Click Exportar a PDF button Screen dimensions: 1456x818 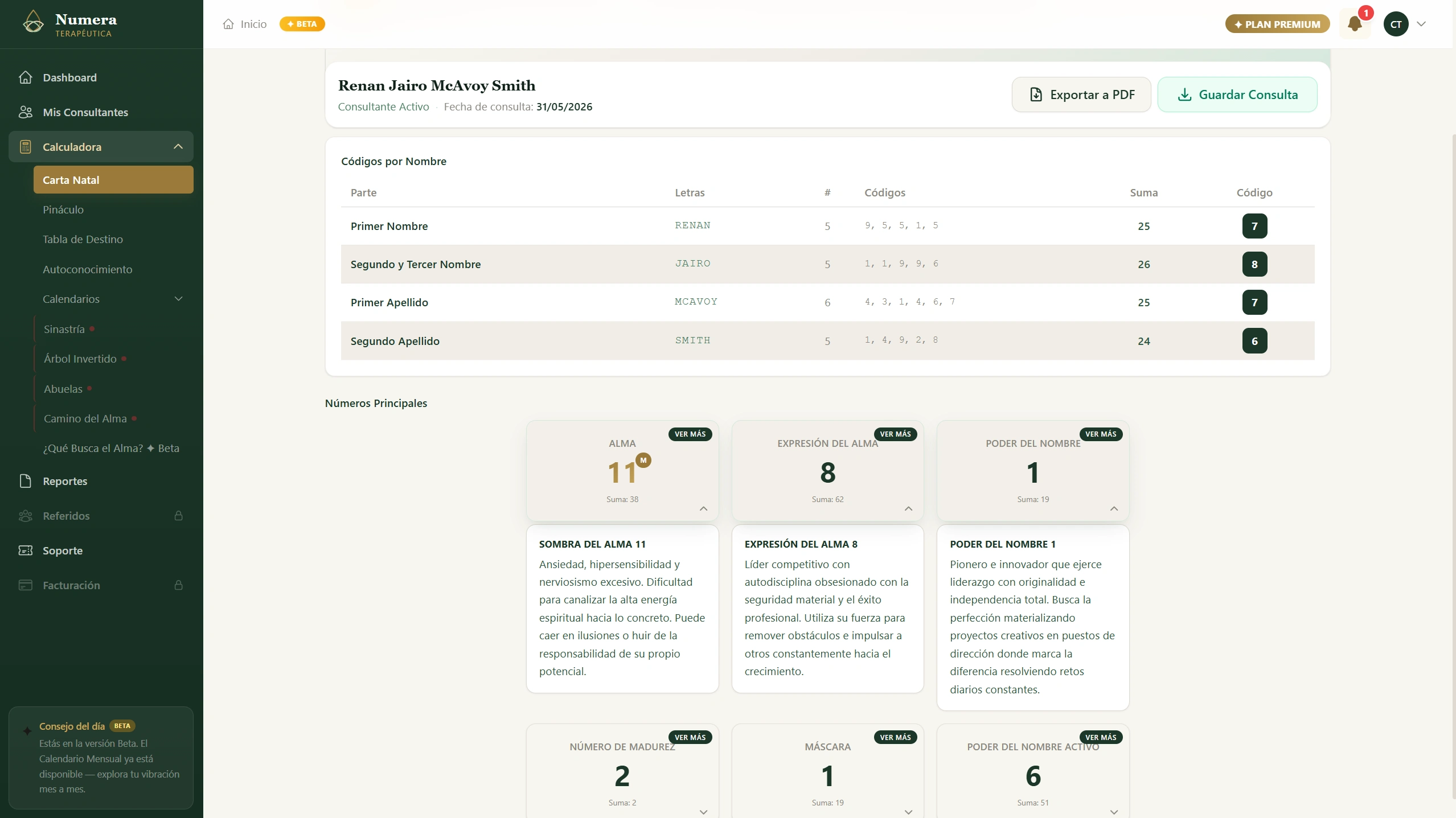(1081, 94)
